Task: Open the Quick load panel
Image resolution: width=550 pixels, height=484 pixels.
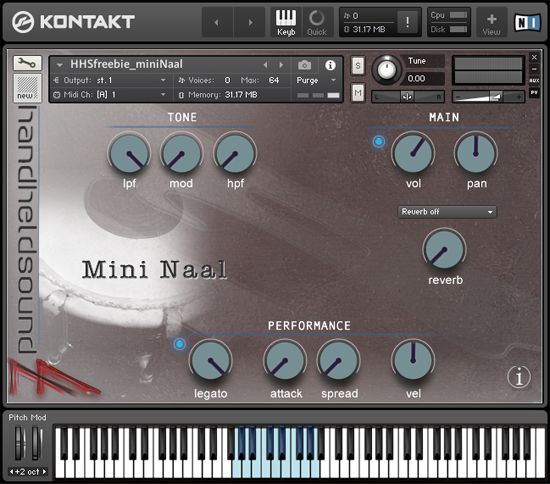Action: (x=316, y=22)
